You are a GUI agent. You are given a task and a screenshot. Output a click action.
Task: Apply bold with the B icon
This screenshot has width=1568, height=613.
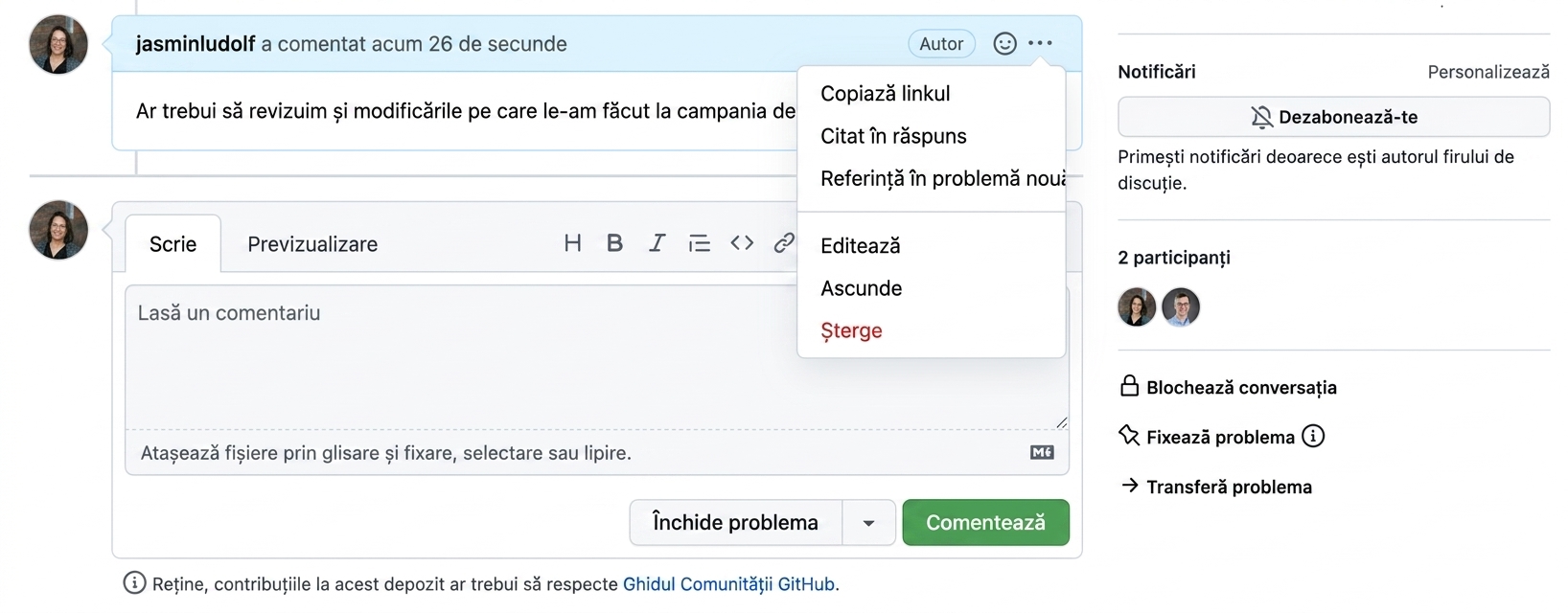614,243
